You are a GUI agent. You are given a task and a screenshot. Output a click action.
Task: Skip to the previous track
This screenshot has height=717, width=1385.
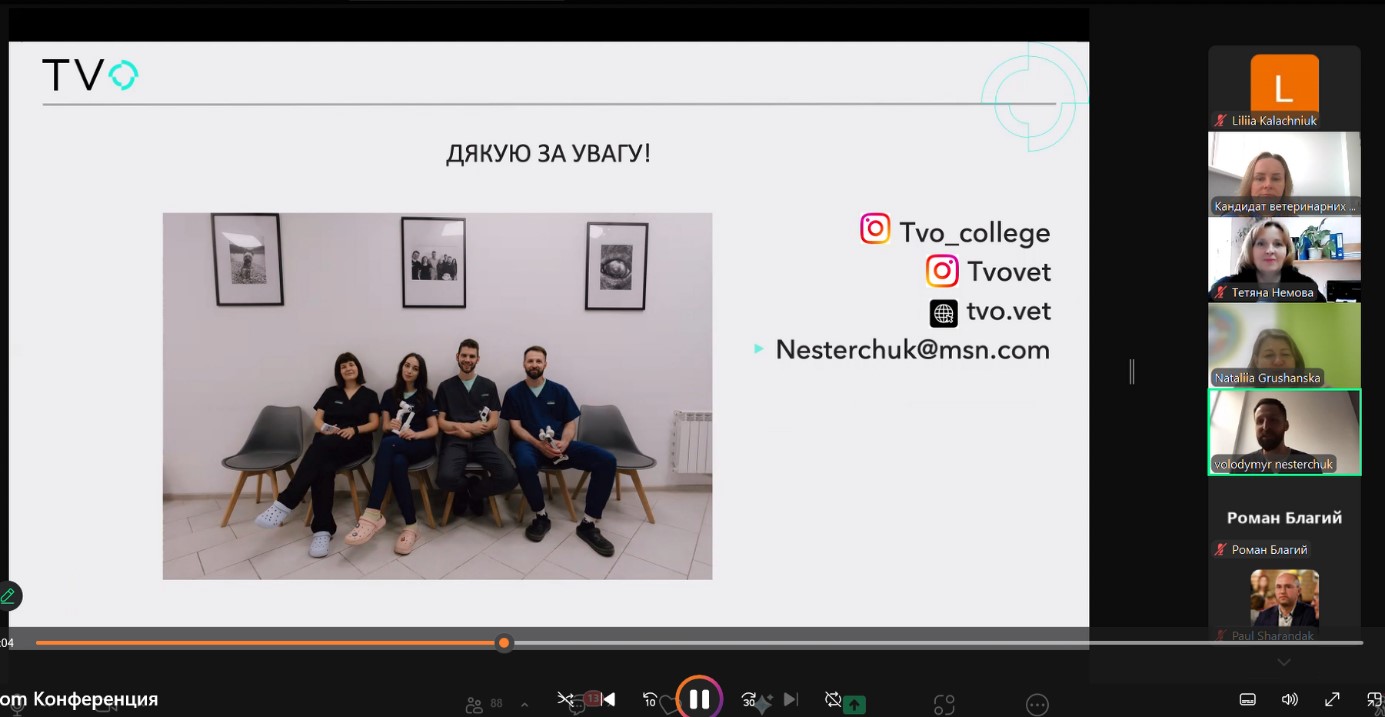tap(608, 700)
